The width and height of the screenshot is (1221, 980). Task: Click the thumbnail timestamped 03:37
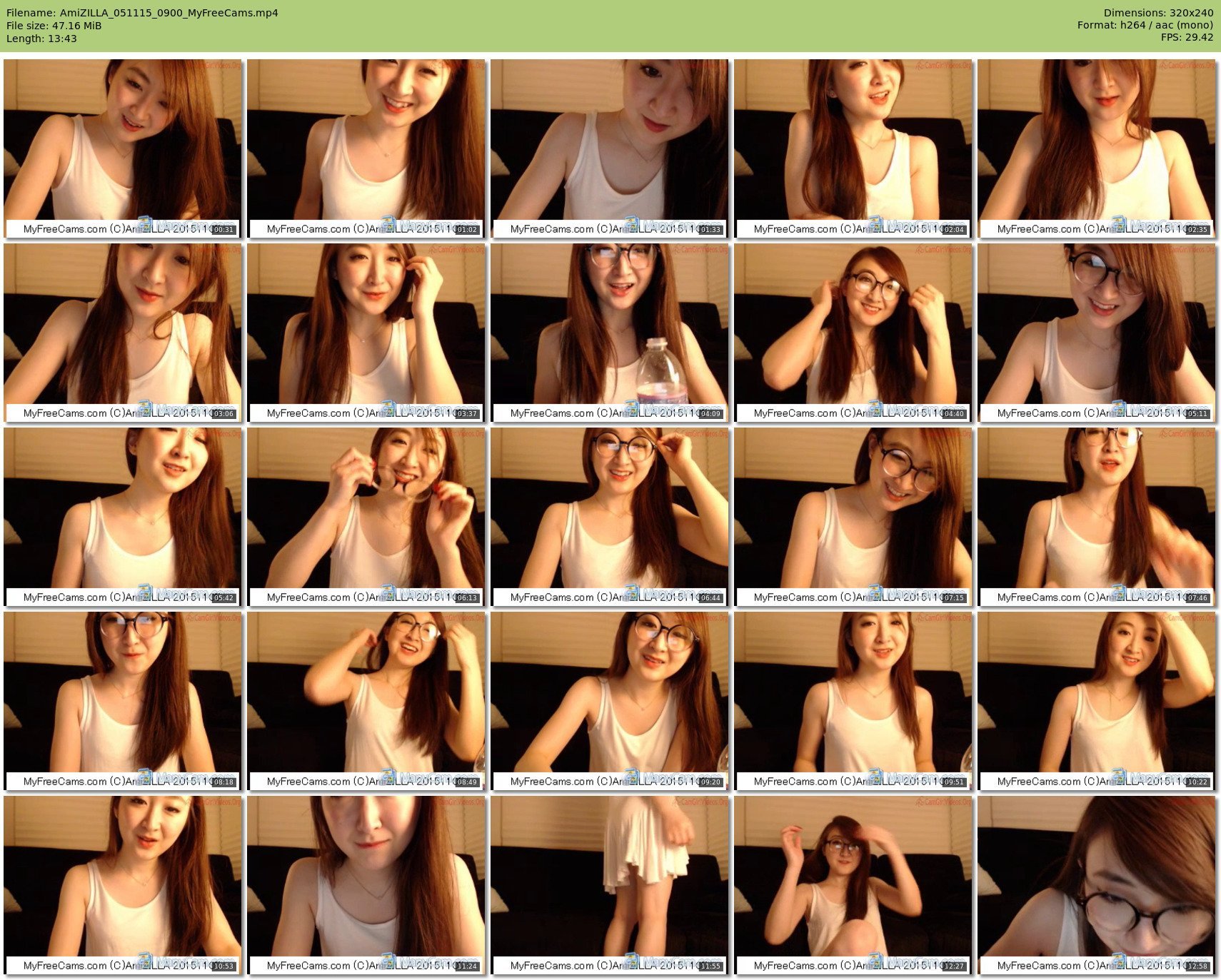366,333
